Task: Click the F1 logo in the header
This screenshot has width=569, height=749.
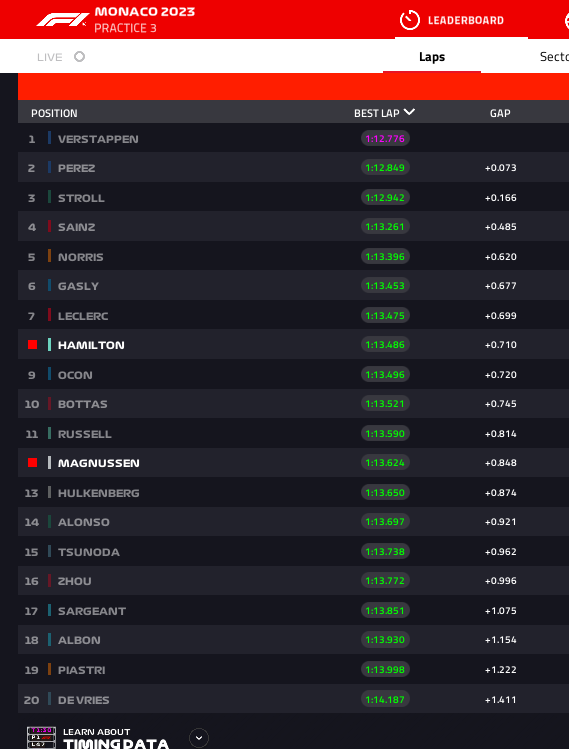Action: pyautogui.click(x=62, y=20)
